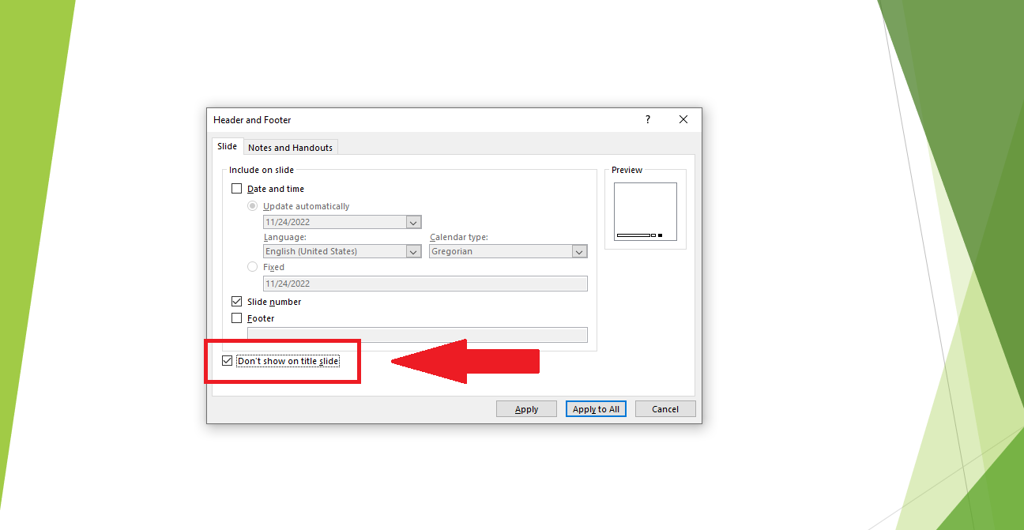Cancel the Header and Footer dialog
Image resolution: width=1024 pixels, height=530 pixels.
665,409
